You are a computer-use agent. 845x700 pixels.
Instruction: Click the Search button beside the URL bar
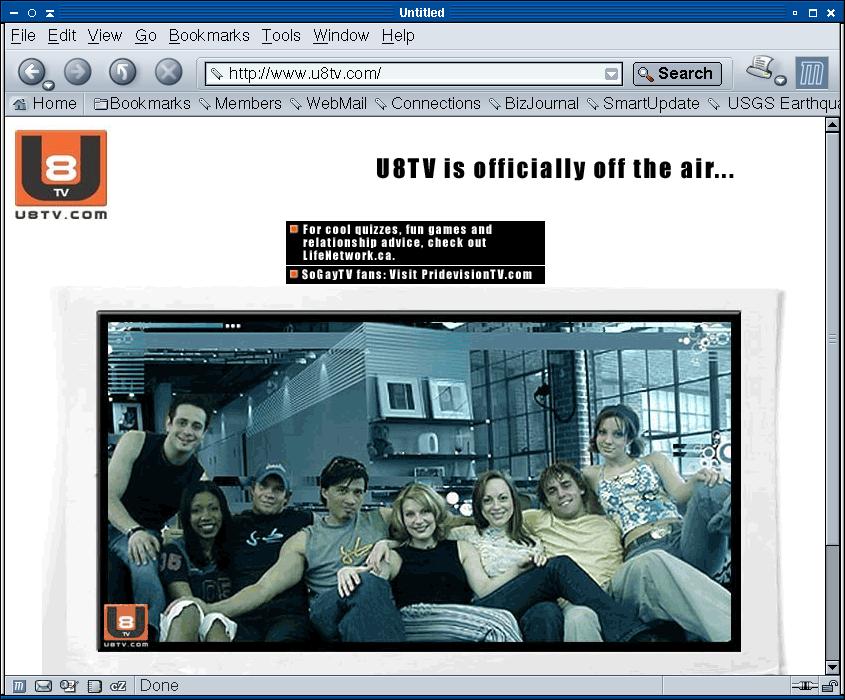(677, 73)
